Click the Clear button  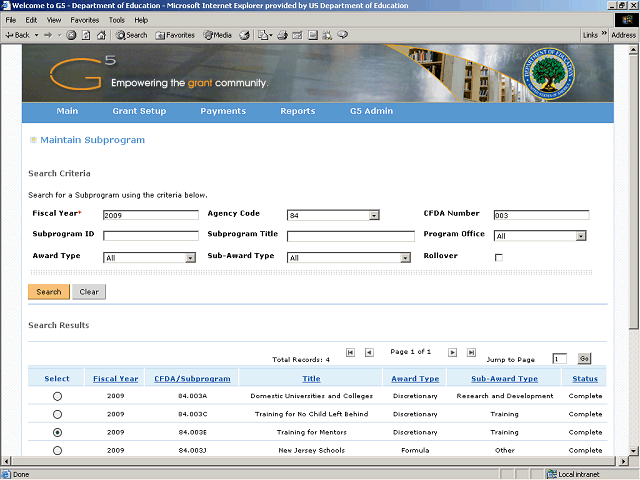pos(88,292)
